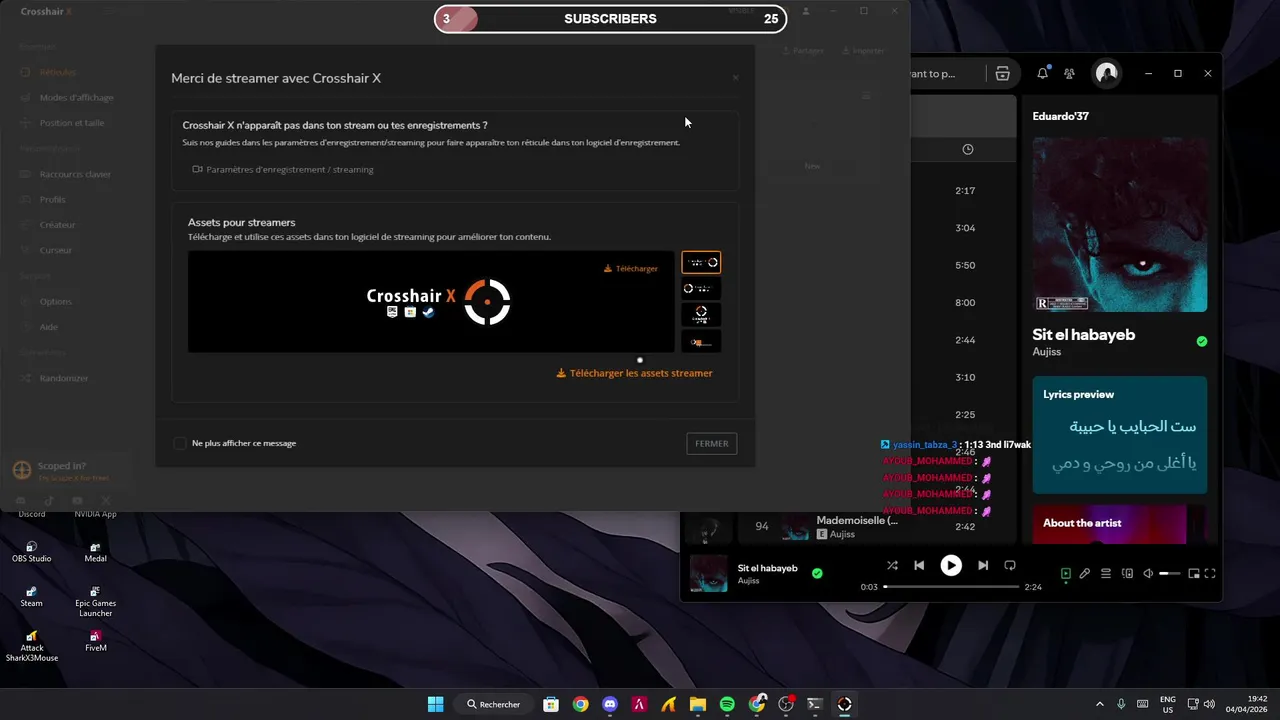
Task: Open Crosshair X taskbar icon
Action: [x=845, y=704]
